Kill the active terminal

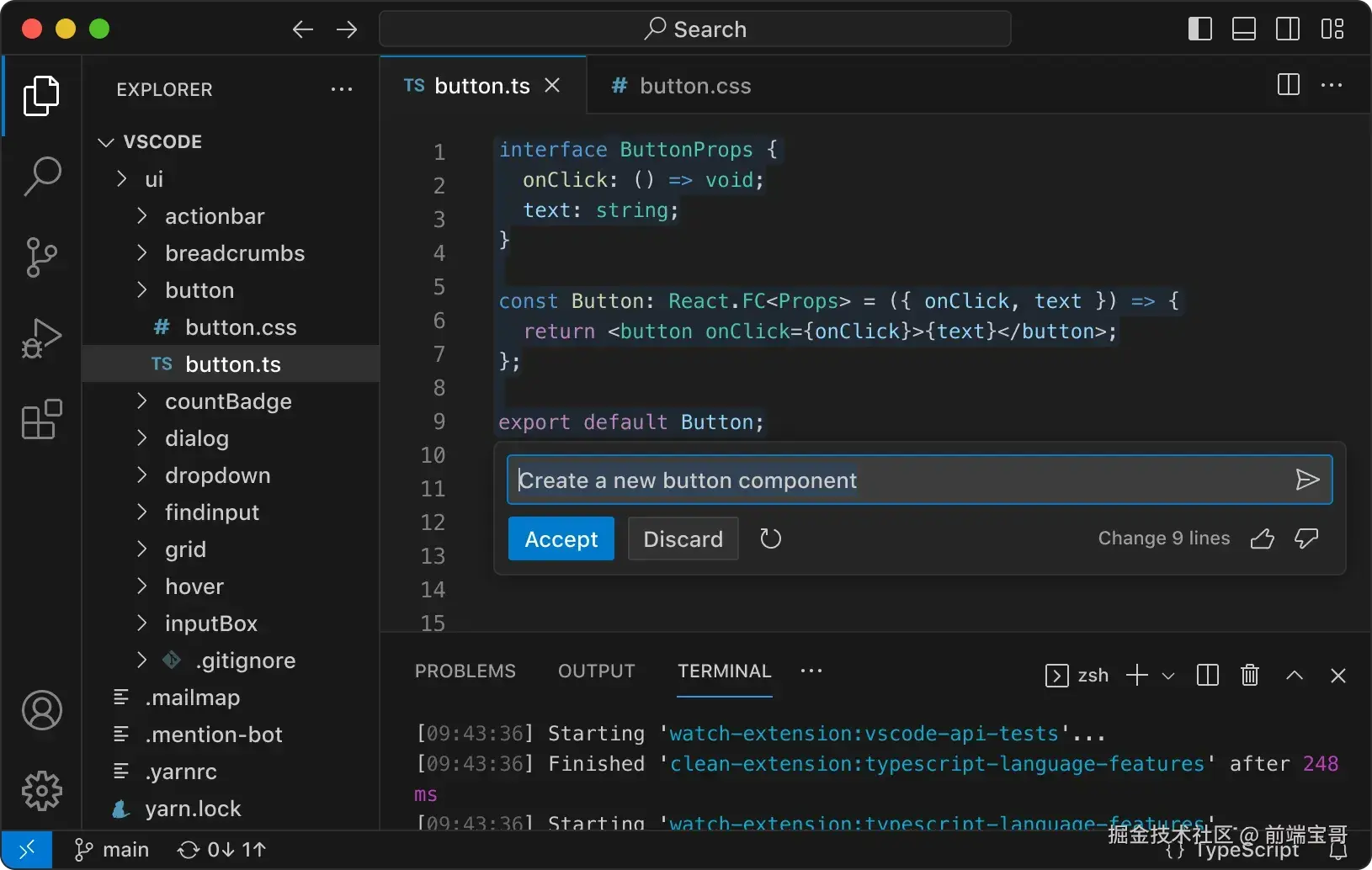tap(1249, 675)
